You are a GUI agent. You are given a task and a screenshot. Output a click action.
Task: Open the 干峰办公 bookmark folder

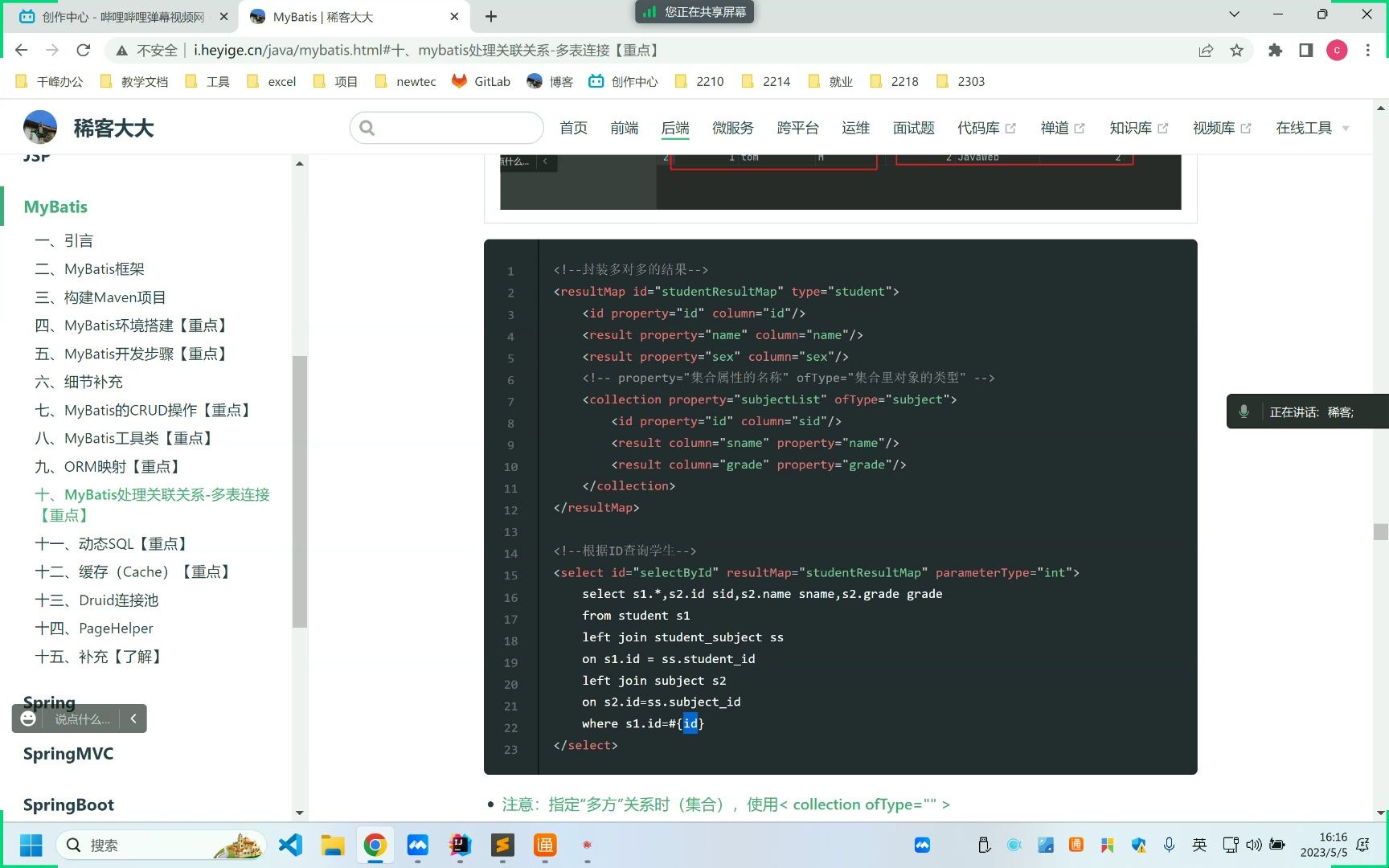[49, 81]
